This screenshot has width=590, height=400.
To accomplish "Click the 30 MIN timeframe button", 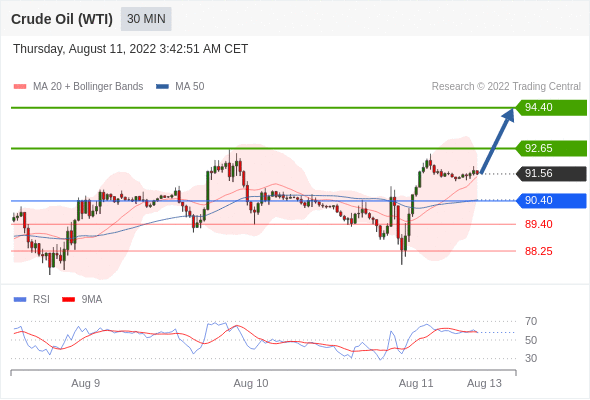I will point(146,19).
